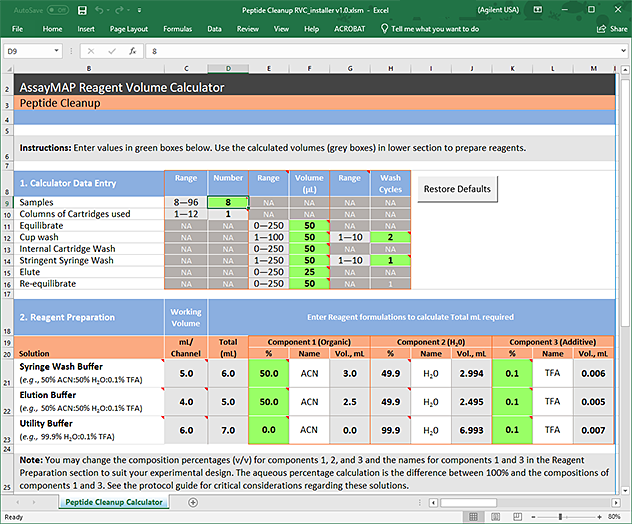
Task: Click the Undo arrow icon
Action: pyautogui.click(x=98, y=10)
